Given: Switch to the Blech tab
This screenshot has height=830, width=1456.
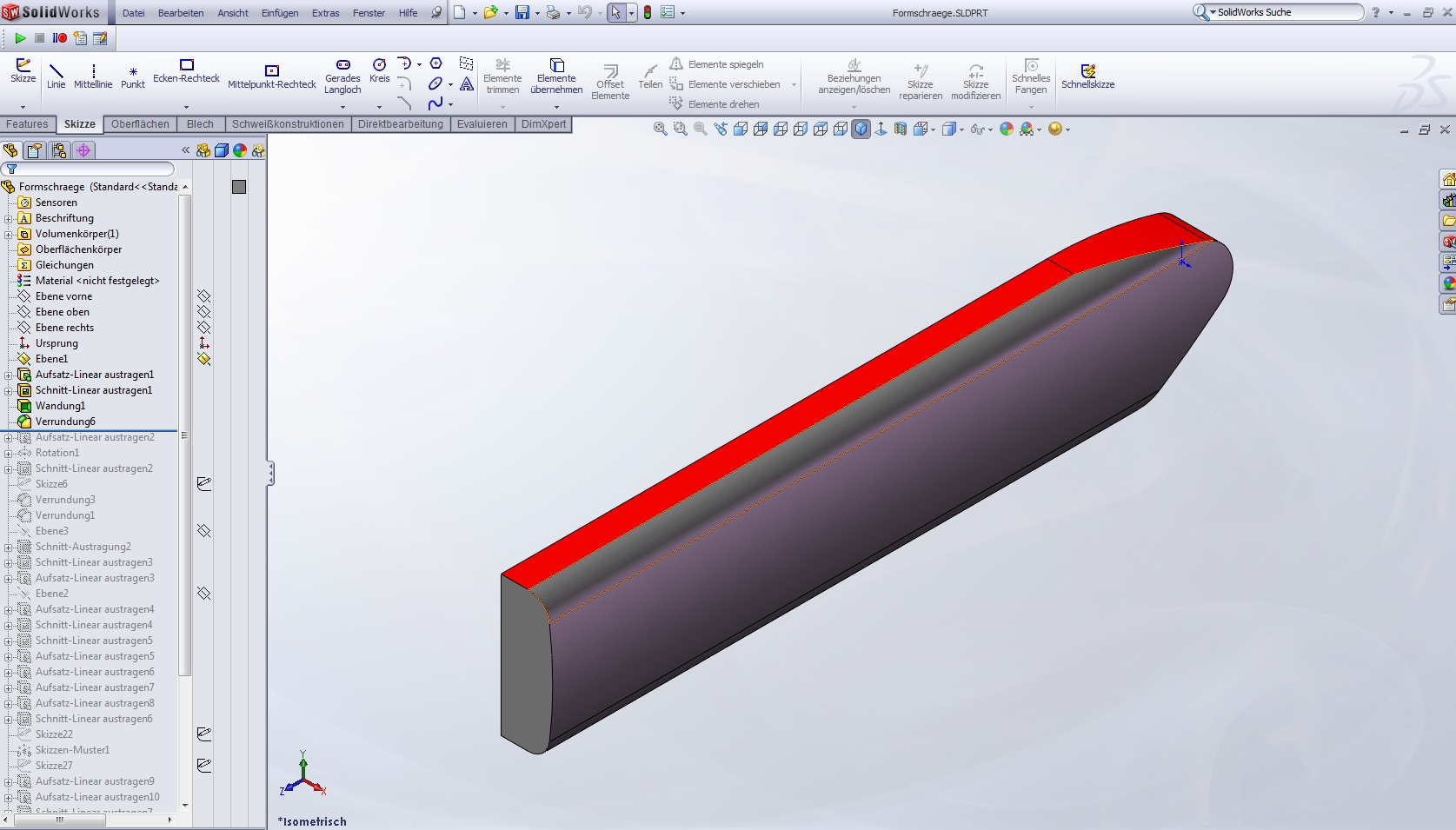Looking at the screenshot, I should [200, 124].
